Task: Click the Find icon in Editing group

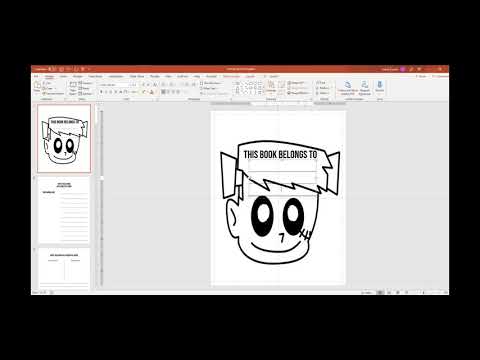Action: 322,83
